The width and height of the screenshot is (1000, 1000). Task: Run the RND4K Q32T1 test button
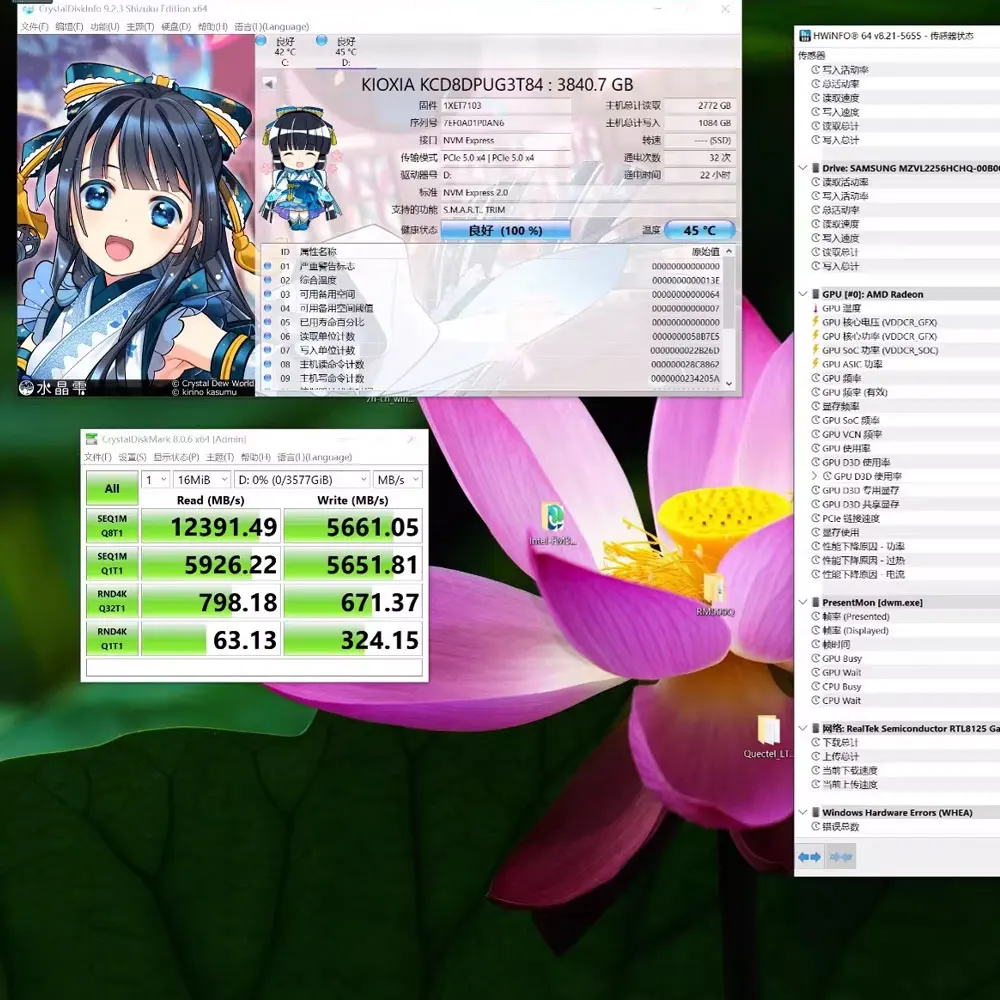pos(112,601)
